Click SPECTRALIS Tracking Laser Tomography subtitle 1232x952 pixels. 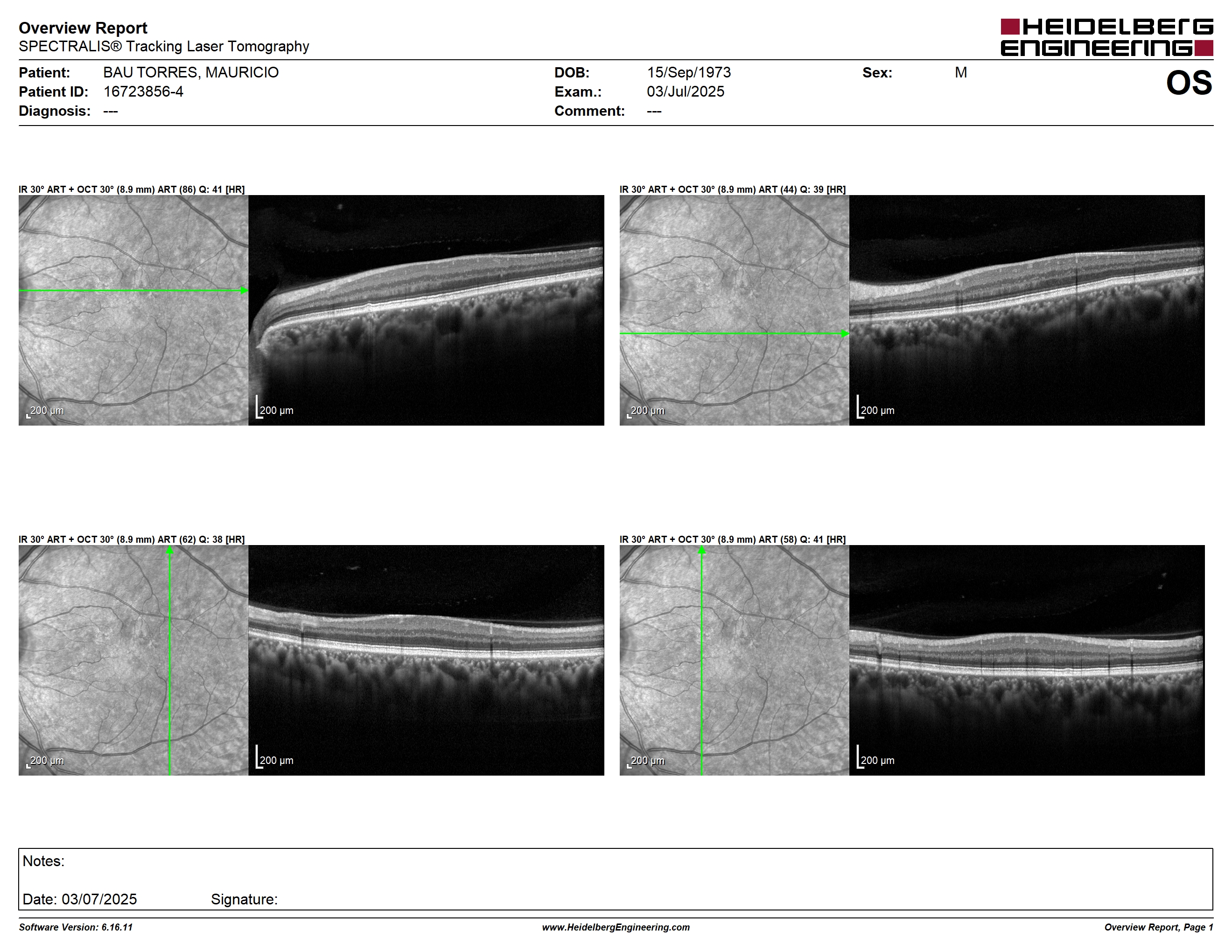164,46
